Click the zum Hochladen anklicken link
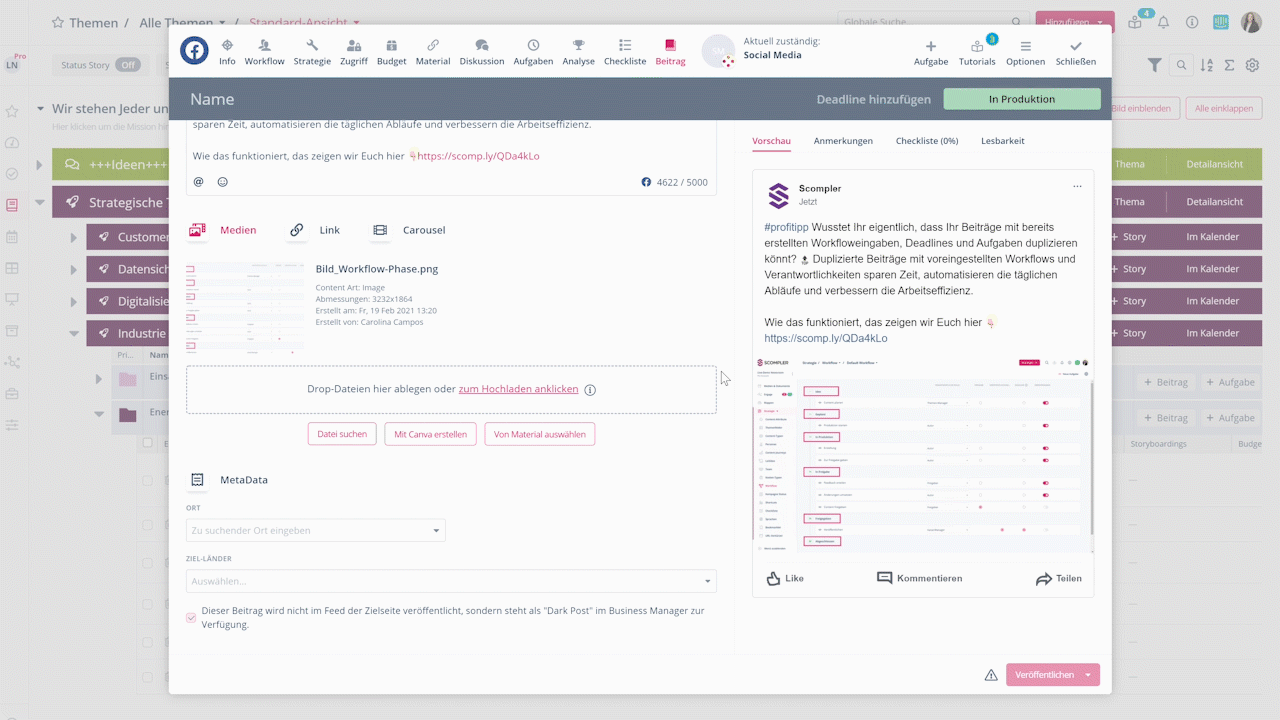 coord(518,389)
